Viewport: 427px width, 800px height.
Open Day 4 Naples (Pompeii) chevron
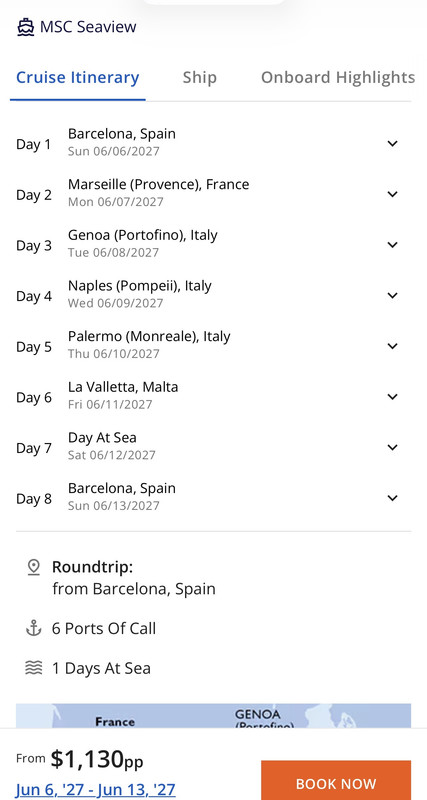(392, 295)
